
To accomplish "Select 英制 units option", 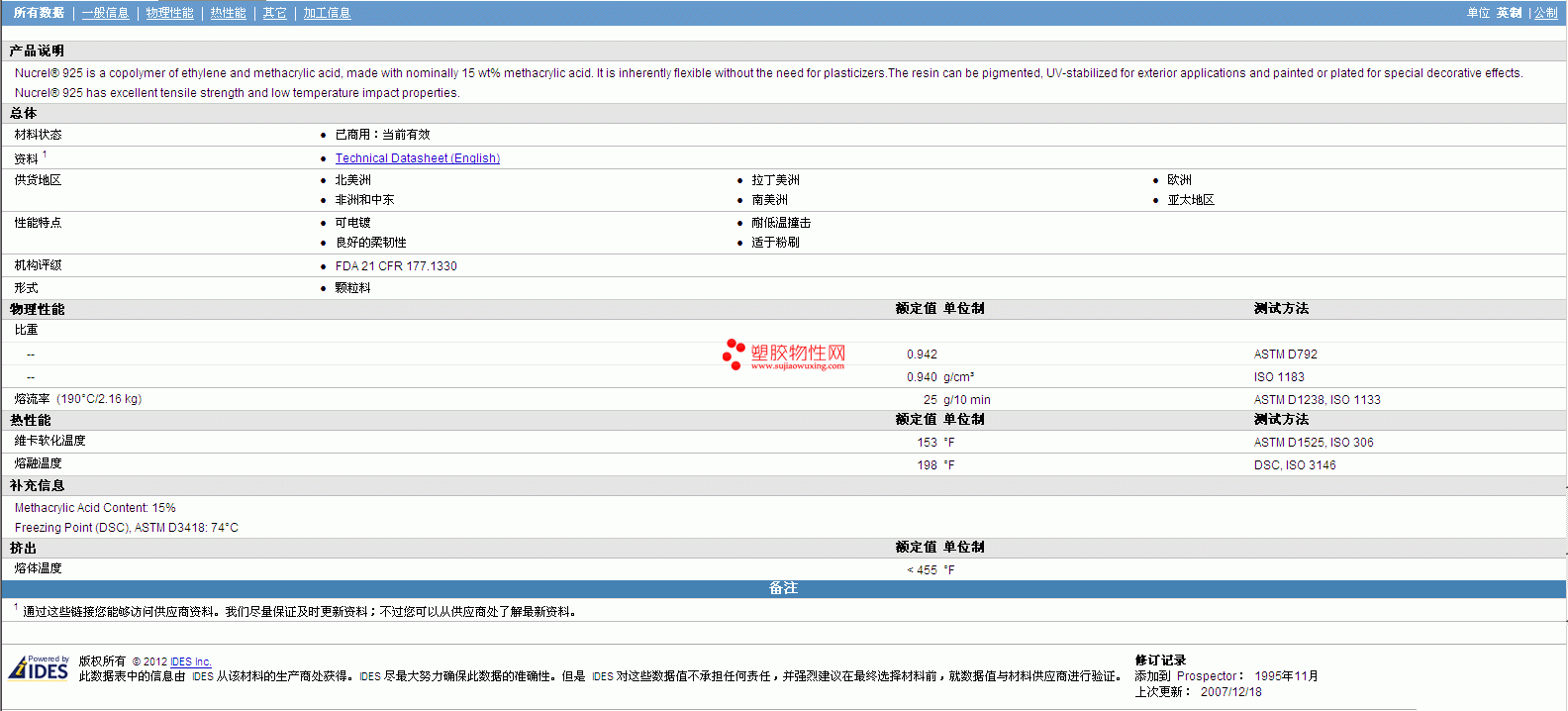I will point(1510,13).
